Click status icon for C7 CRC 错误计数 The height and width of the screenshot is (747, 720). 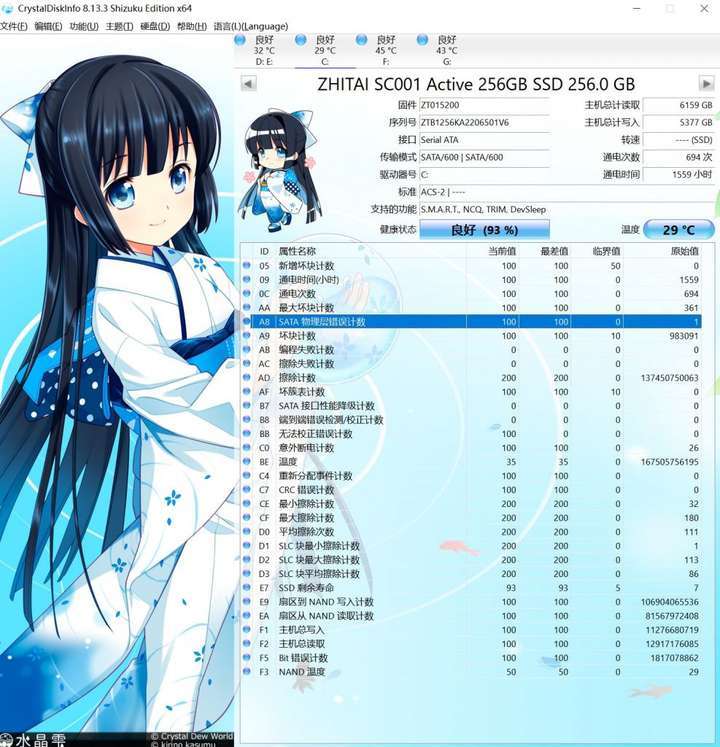point(247,489)
